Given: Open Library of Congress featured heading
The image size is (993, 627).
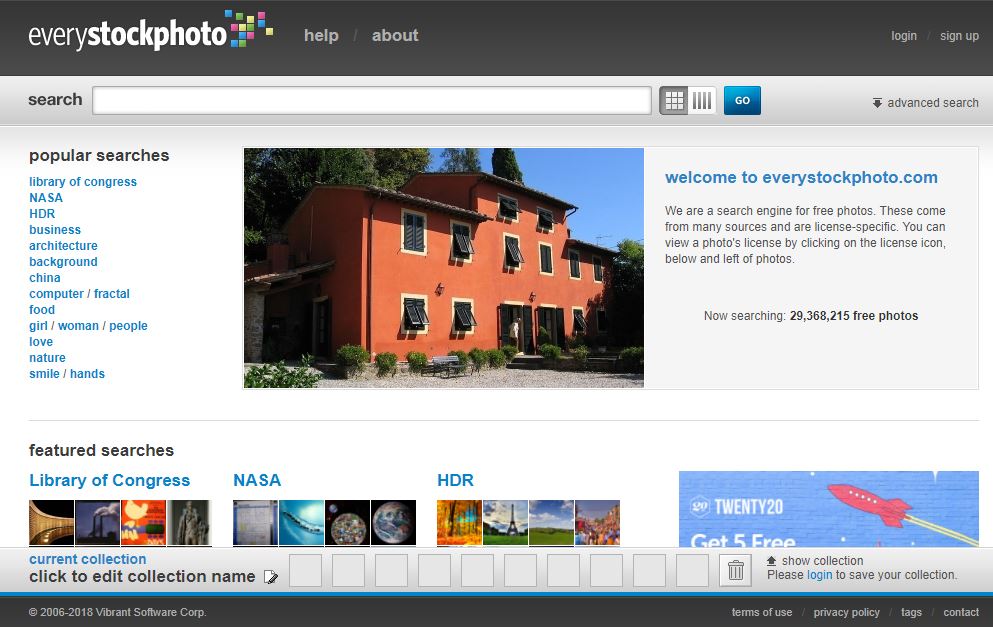Looking at the screenshot, I should [110, 480].
